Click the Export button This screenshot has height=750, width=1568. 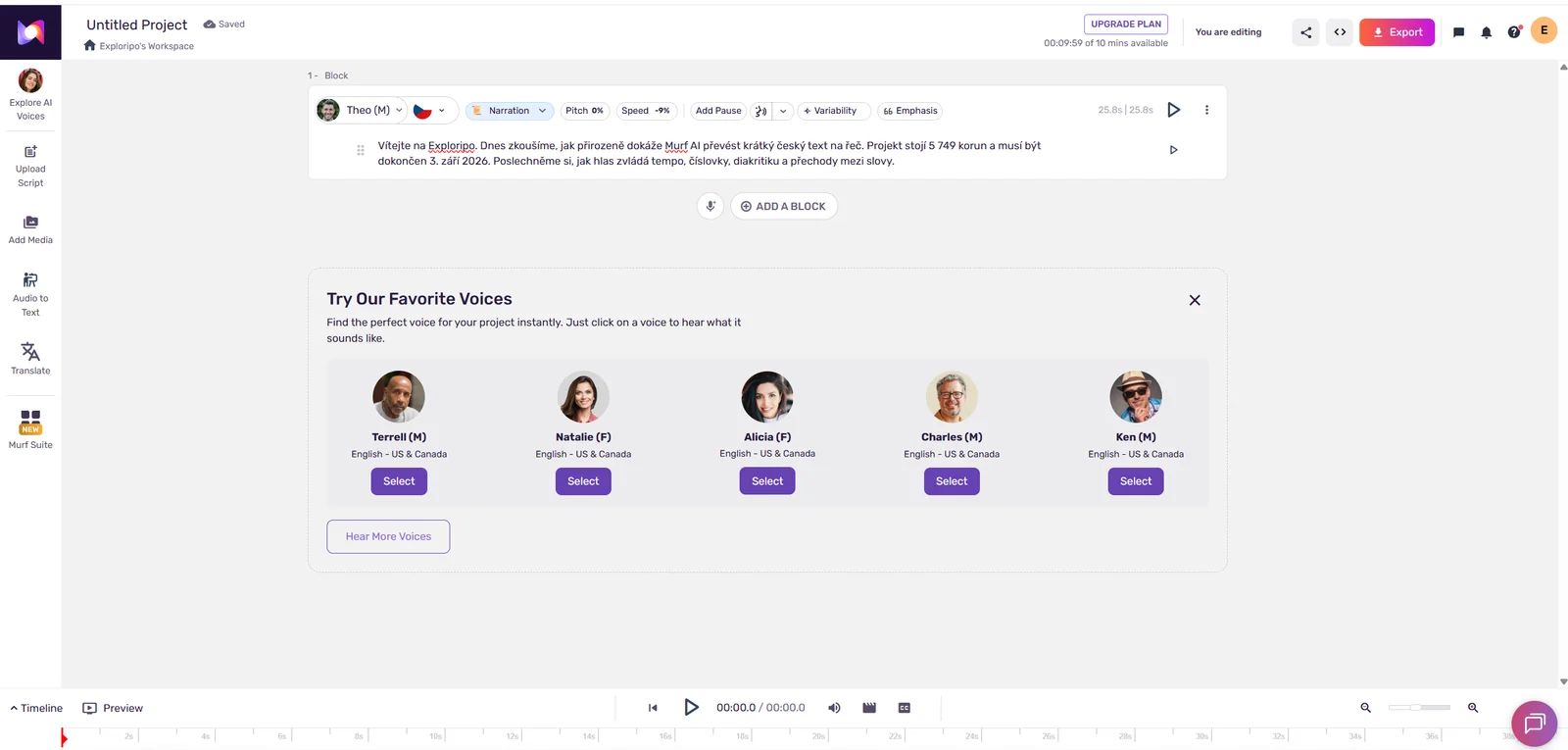click(1396, 32)
